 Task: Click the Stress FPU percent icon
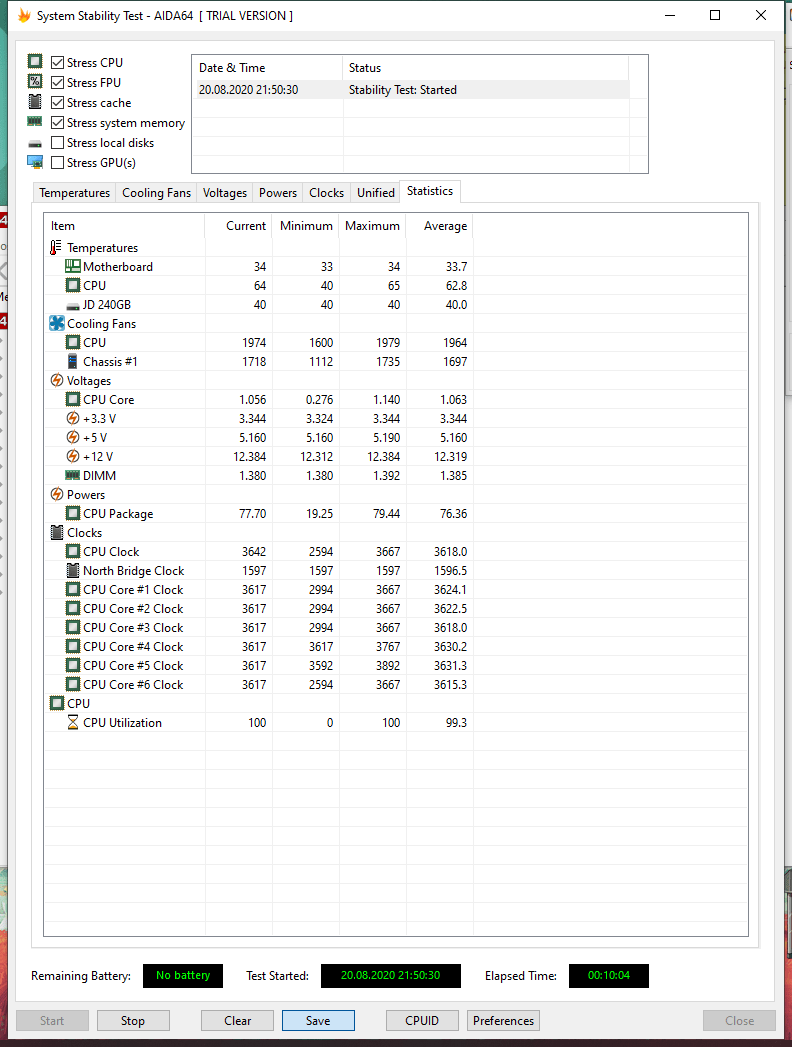point(35,81)
